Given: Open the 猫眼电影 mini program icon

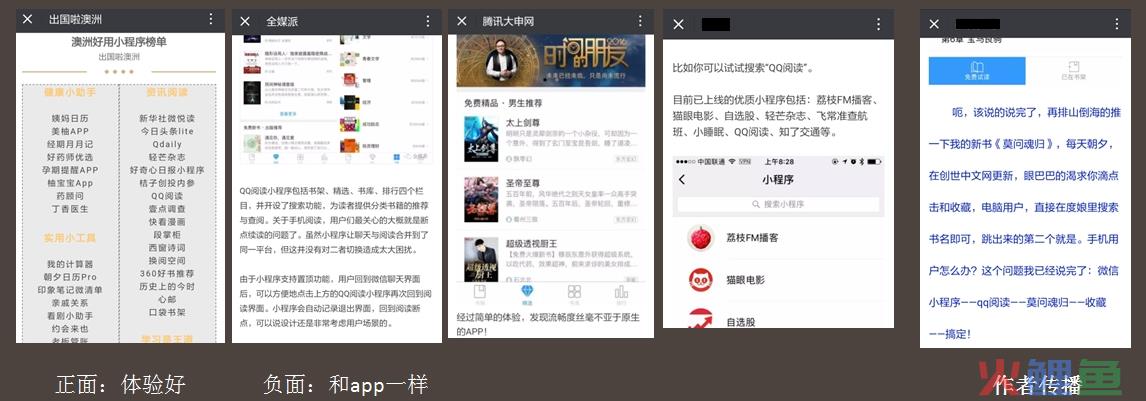Looking at the screenshot, I should click(700, 280).
